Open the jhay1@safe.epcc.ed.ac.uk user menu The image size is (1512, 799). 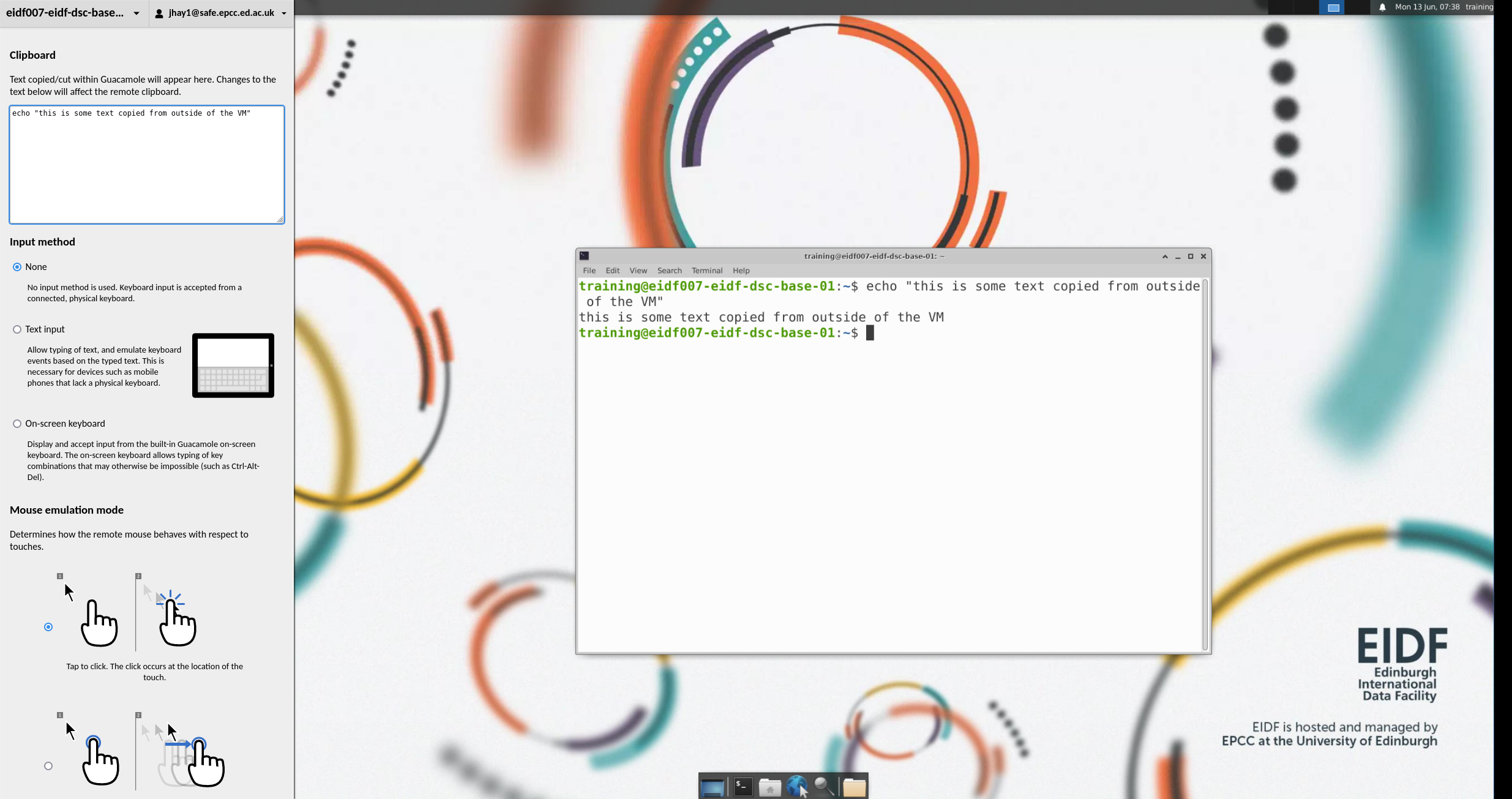(221, 13)
